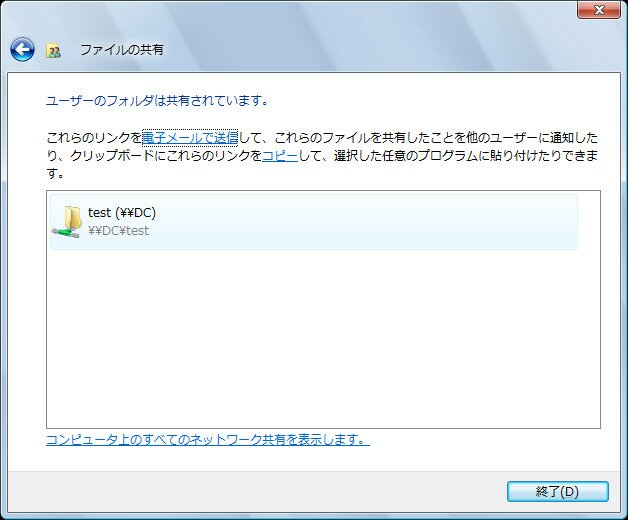Click the shared folder icon for test
This screenshot has width=628, height=520.
pos(68,221)
